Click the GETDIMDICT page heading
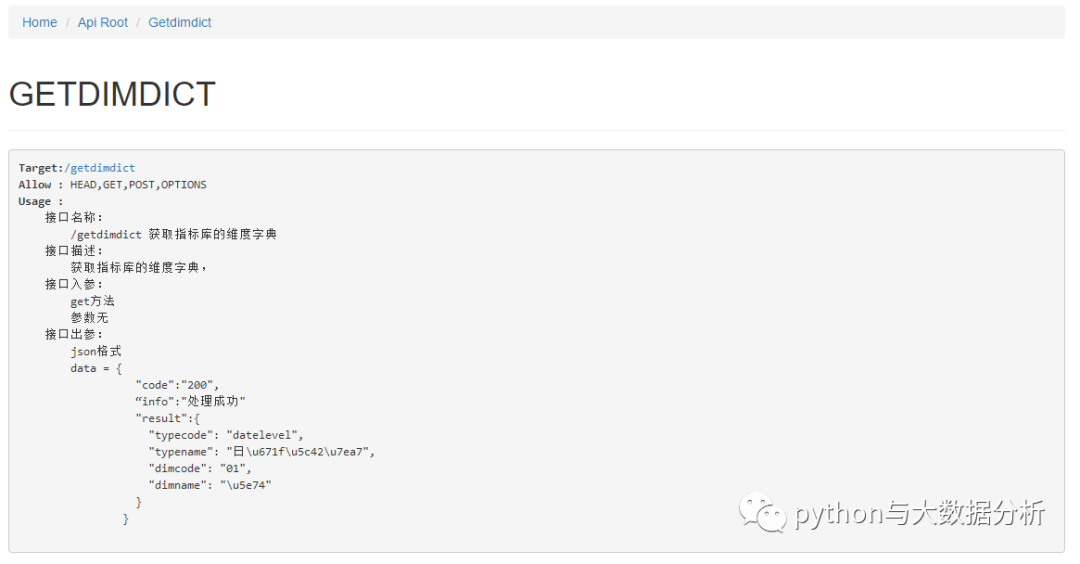The width and height of the screenshot is (1080, 564). (x=112, y=94)
